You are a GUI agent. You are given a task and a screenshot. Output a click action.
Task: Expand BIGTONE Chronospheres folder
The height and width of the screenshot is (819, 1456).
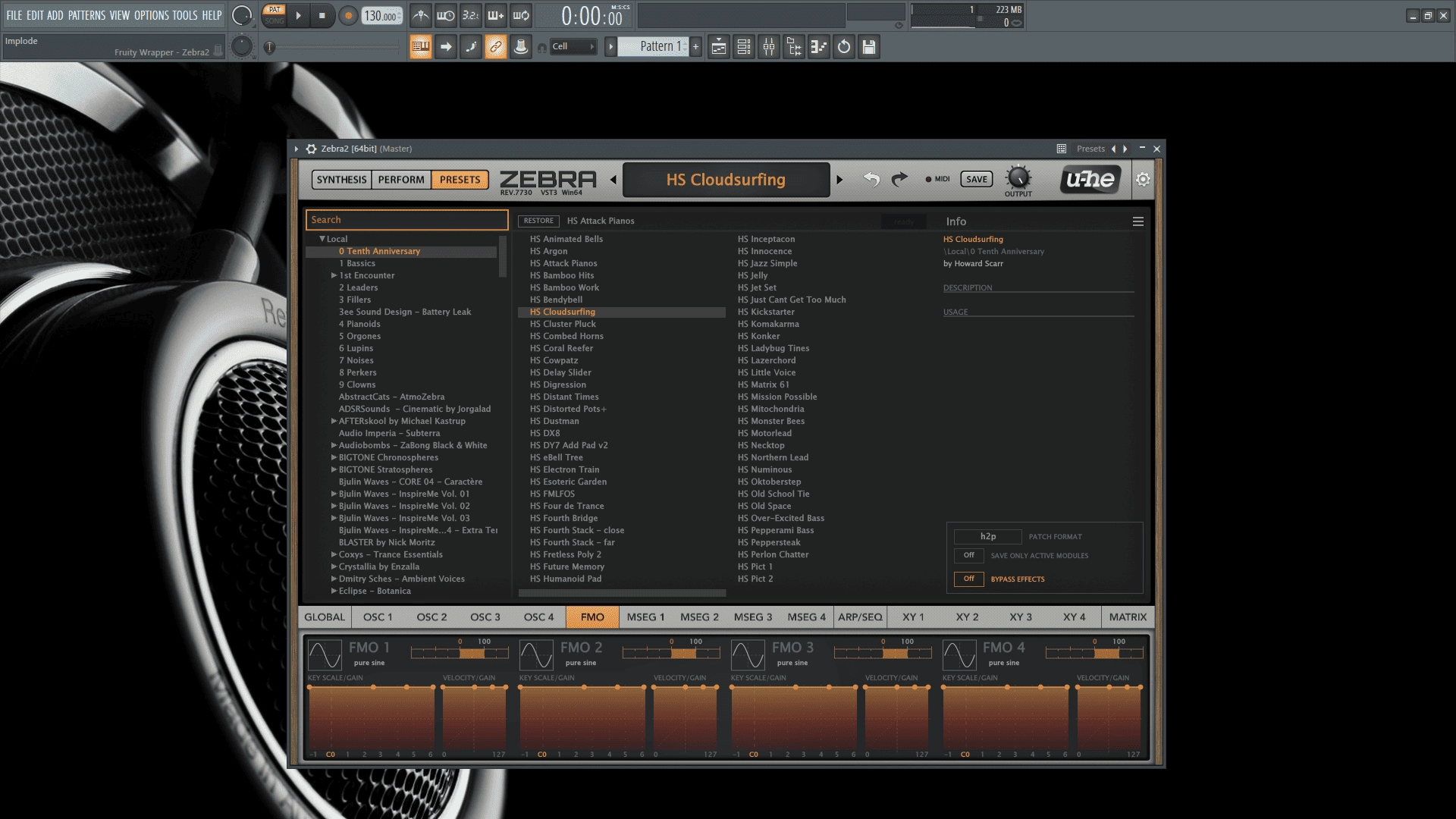[x=334, y=457]
